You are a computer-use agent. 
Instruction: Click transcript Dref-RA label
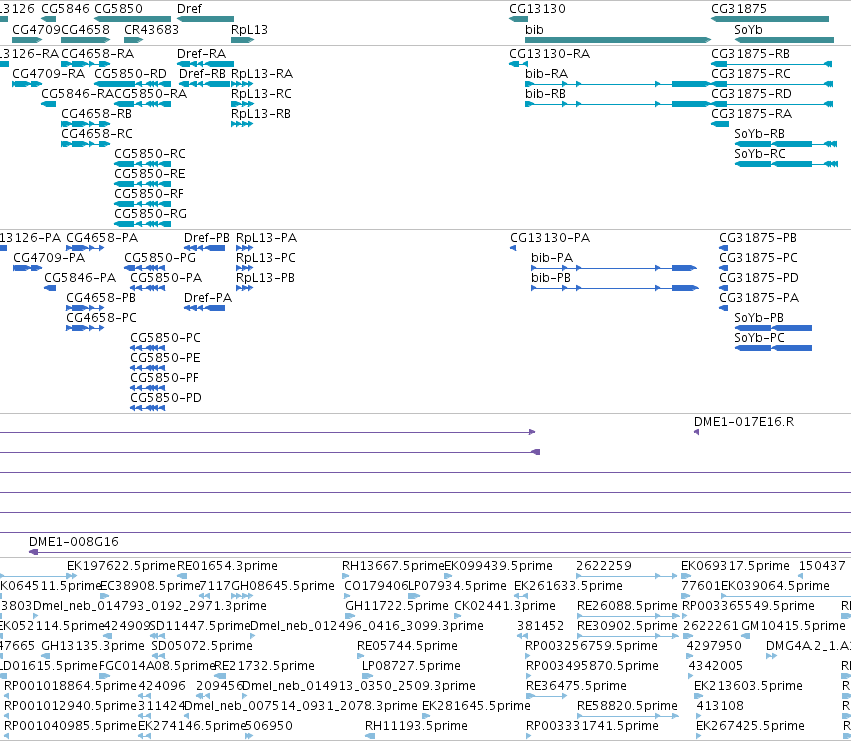pos(201,54)
